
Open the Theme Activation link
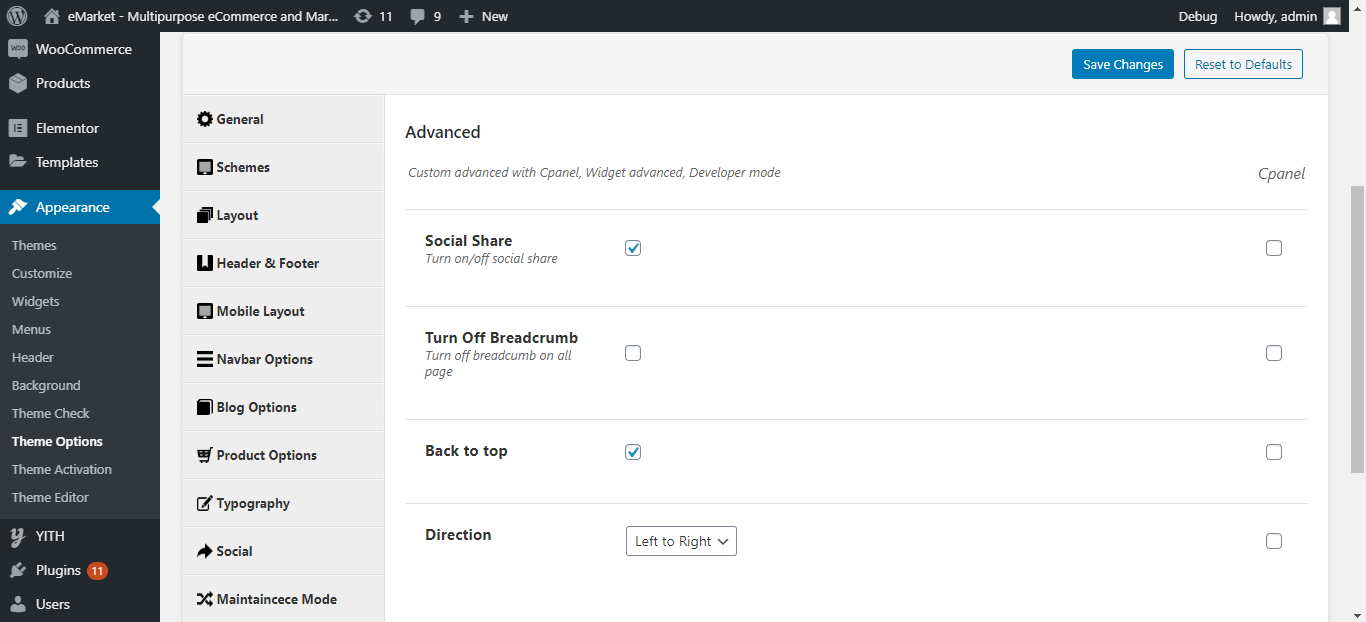[x=62, y=469]
